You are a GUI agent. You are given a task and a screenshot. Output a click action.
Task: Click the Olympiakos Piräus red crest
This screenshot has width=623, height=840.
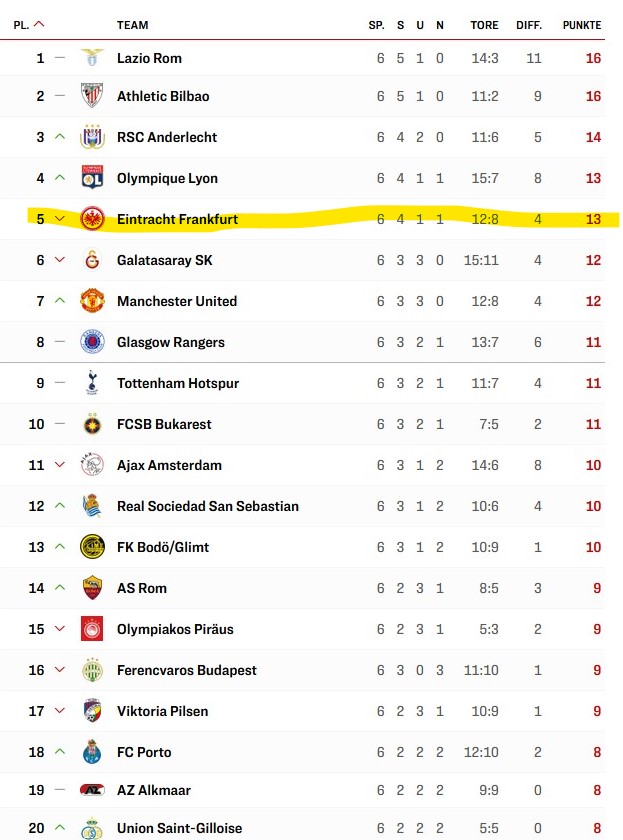coord(92,629)
